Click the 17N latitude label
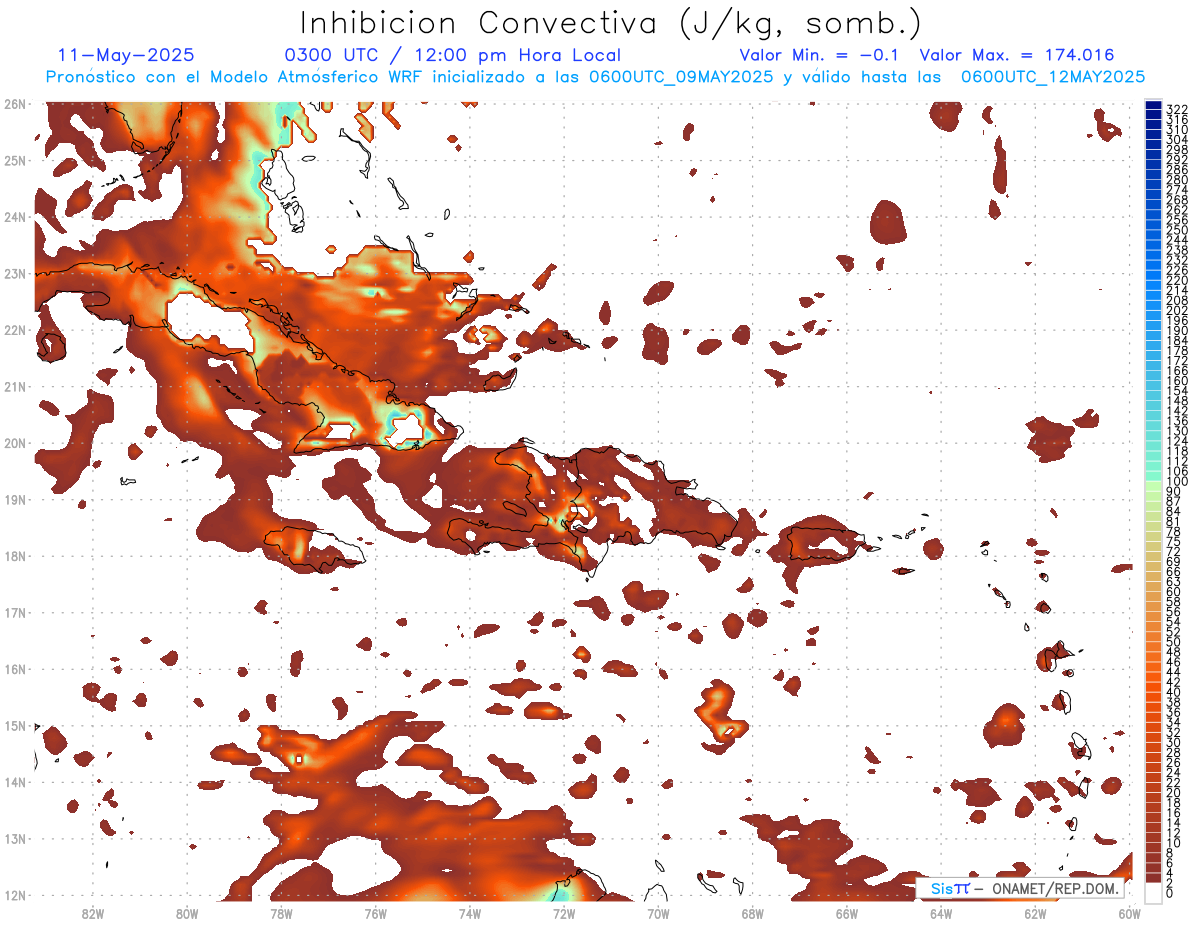Screen dimensions: 1200x927 14,612
